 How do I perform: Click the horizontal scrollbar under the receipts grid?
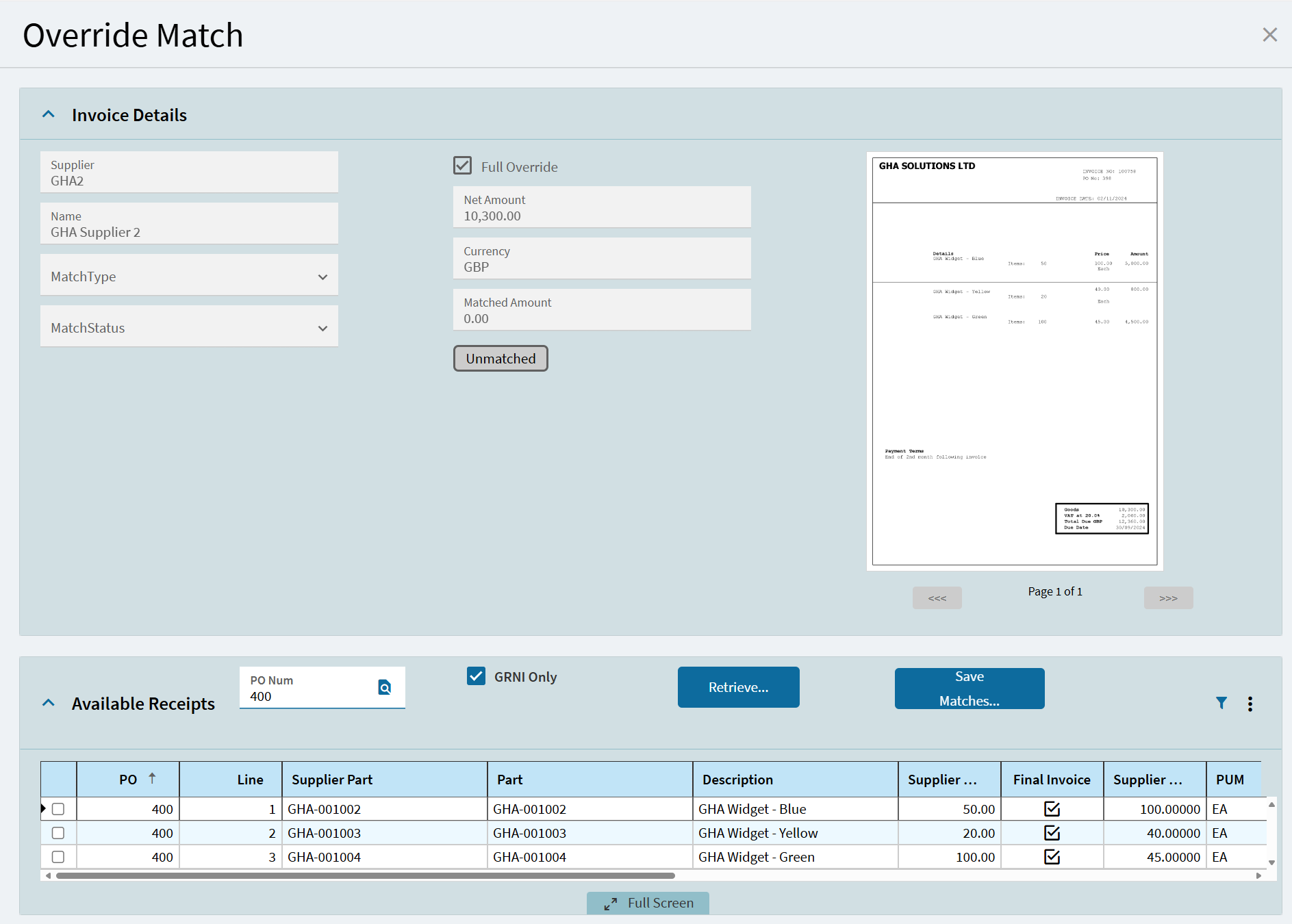pos(365,875)
